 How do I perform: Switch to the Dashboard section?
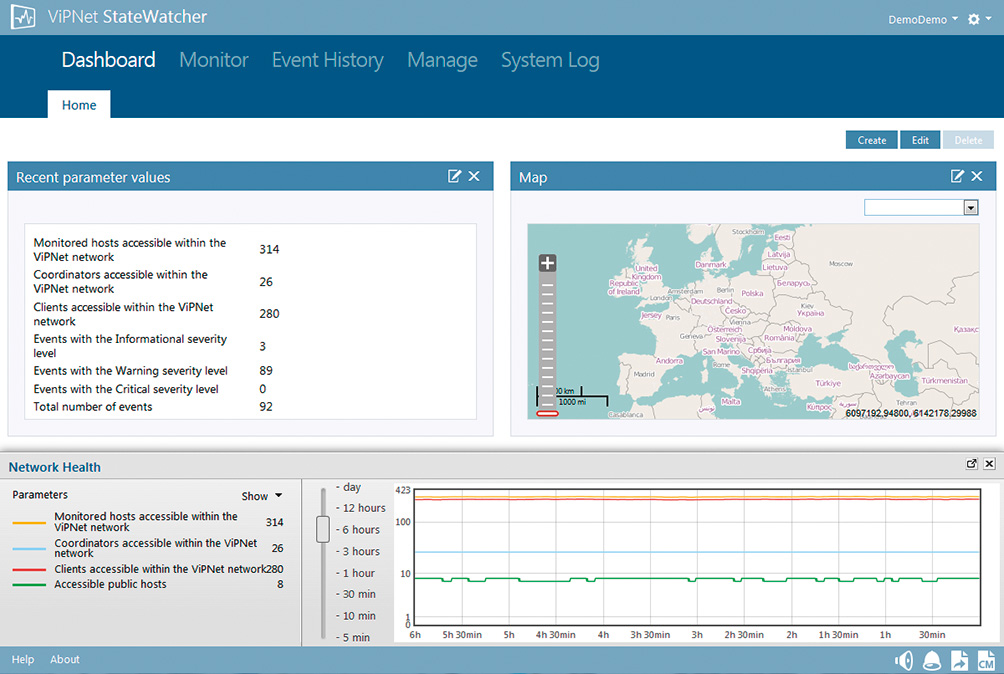[108, 60]
